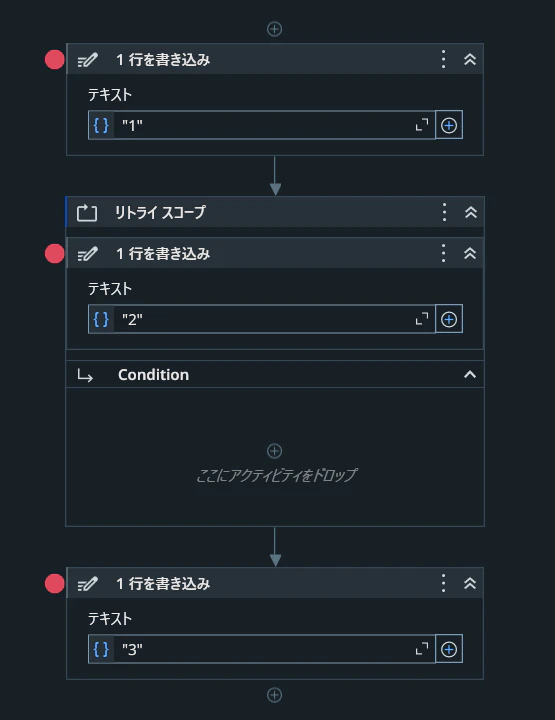This screenshot has height=720, width=555.
Task: Collapse the first 1 行を書き込み activity
Action: point(470,59)
